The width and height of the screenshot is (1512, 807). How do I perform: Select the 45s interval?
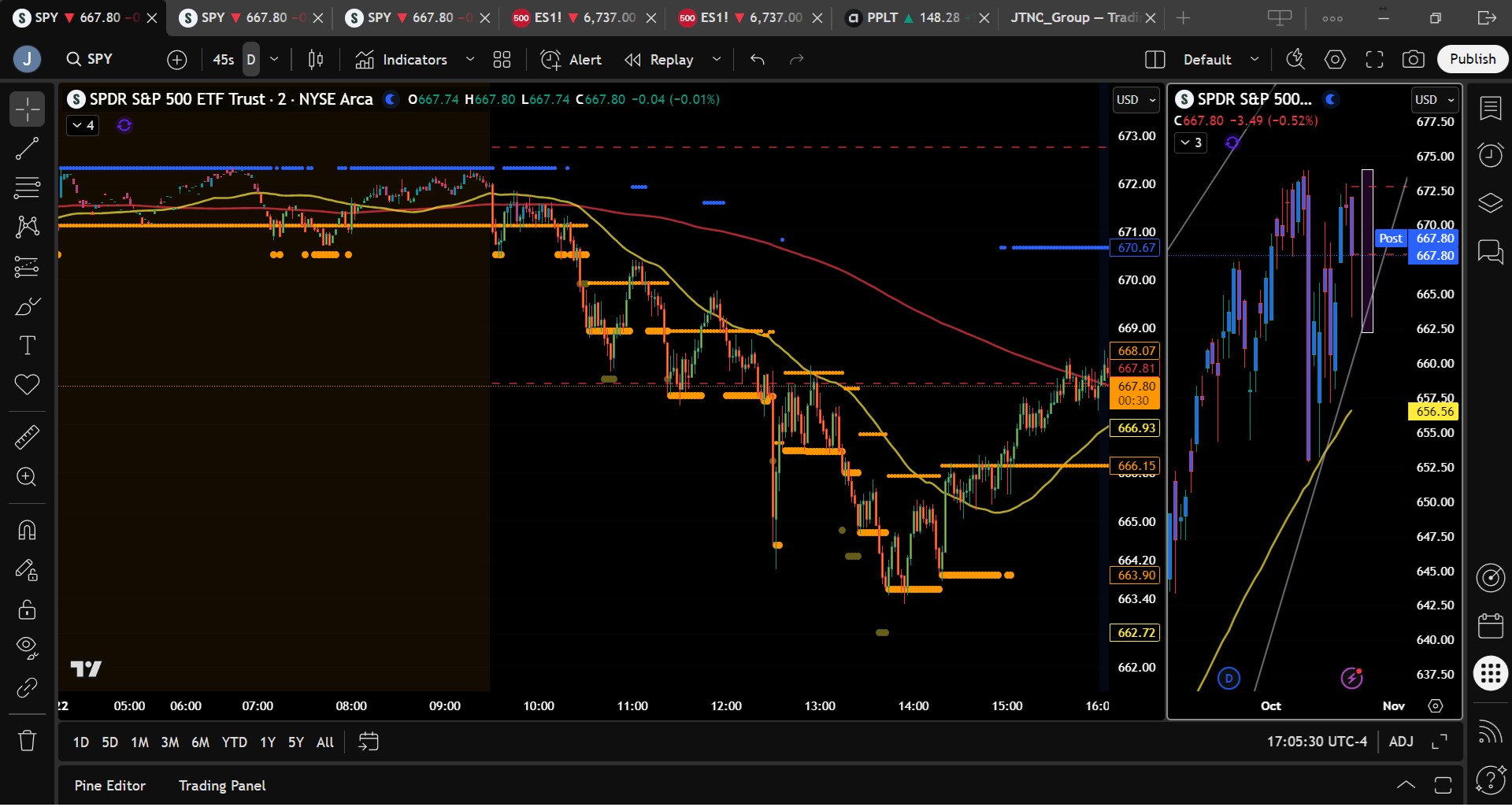(x=224, y=59)
